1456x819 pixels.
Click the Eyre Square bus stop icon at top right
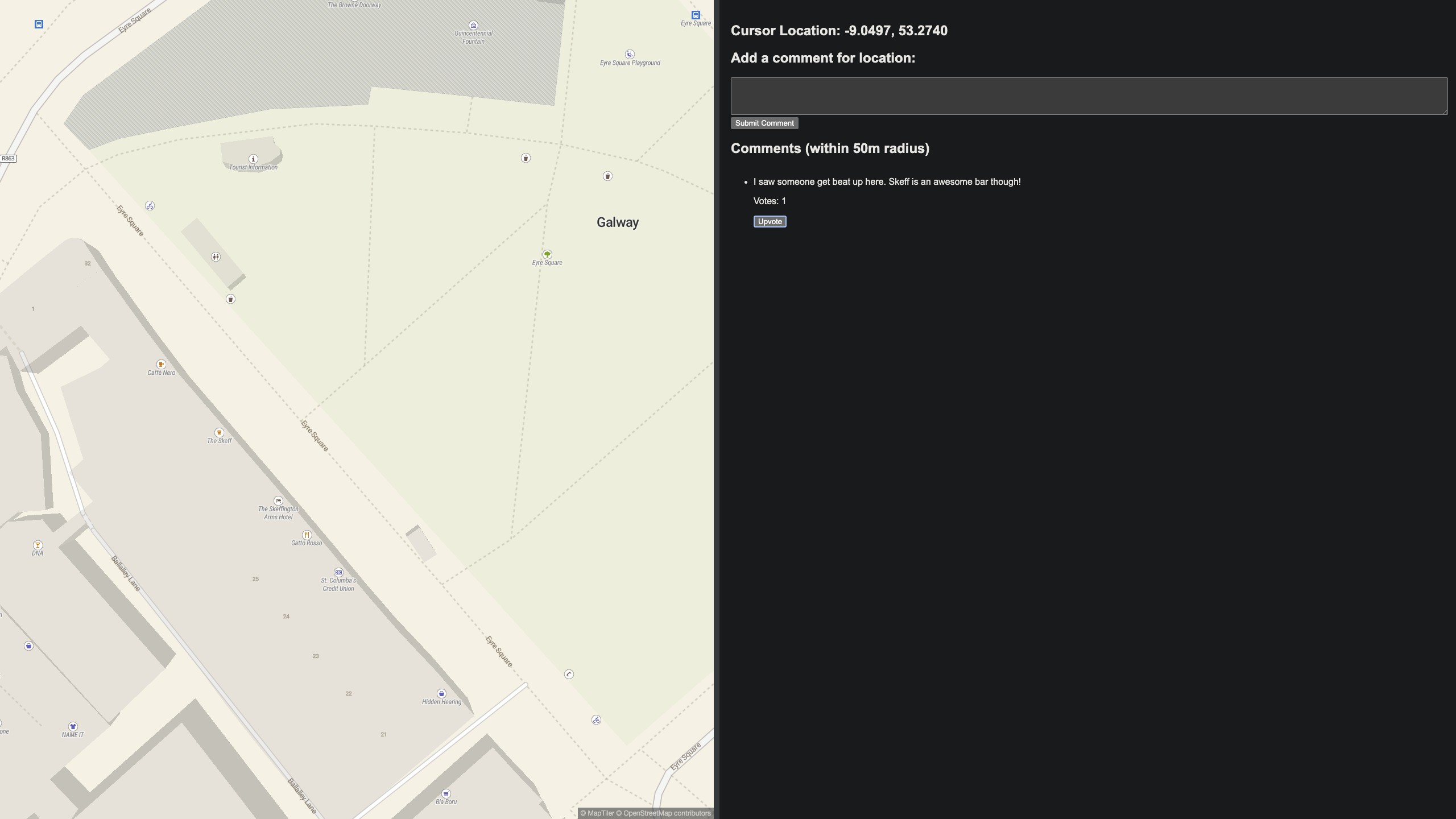coord(696,15)
